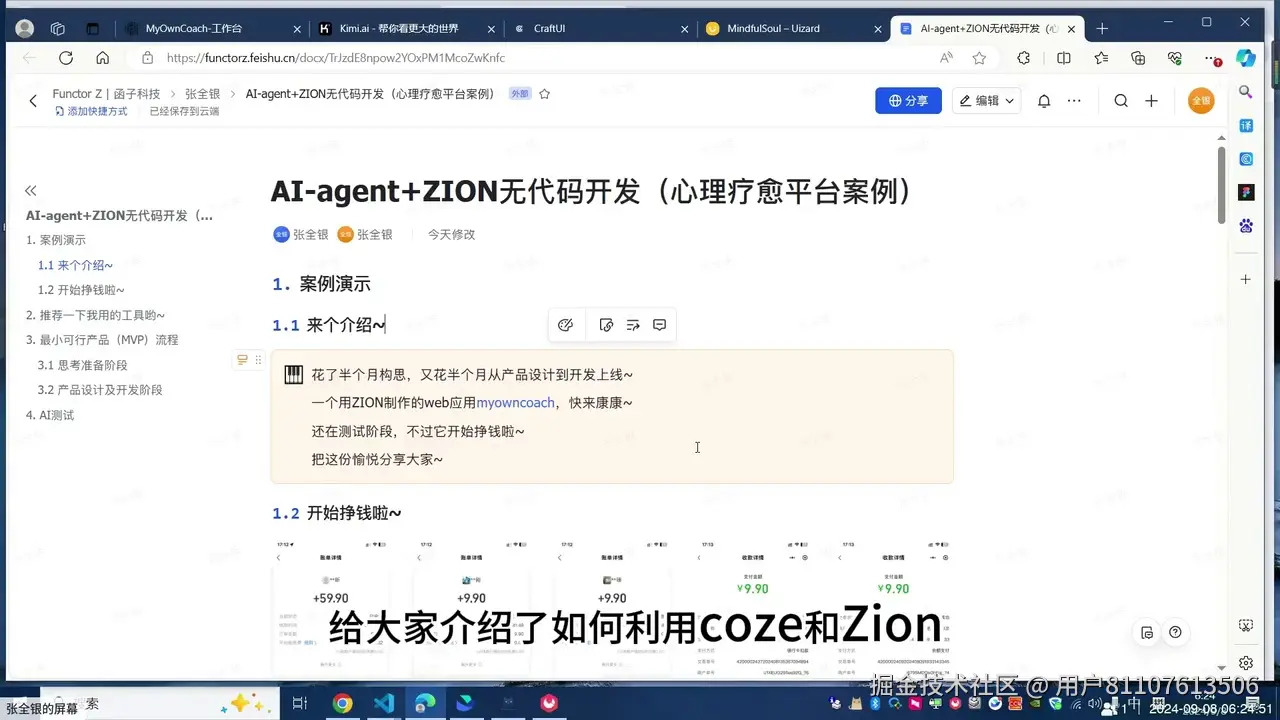Open comments panel icon at bottom right

(1147, 632)
